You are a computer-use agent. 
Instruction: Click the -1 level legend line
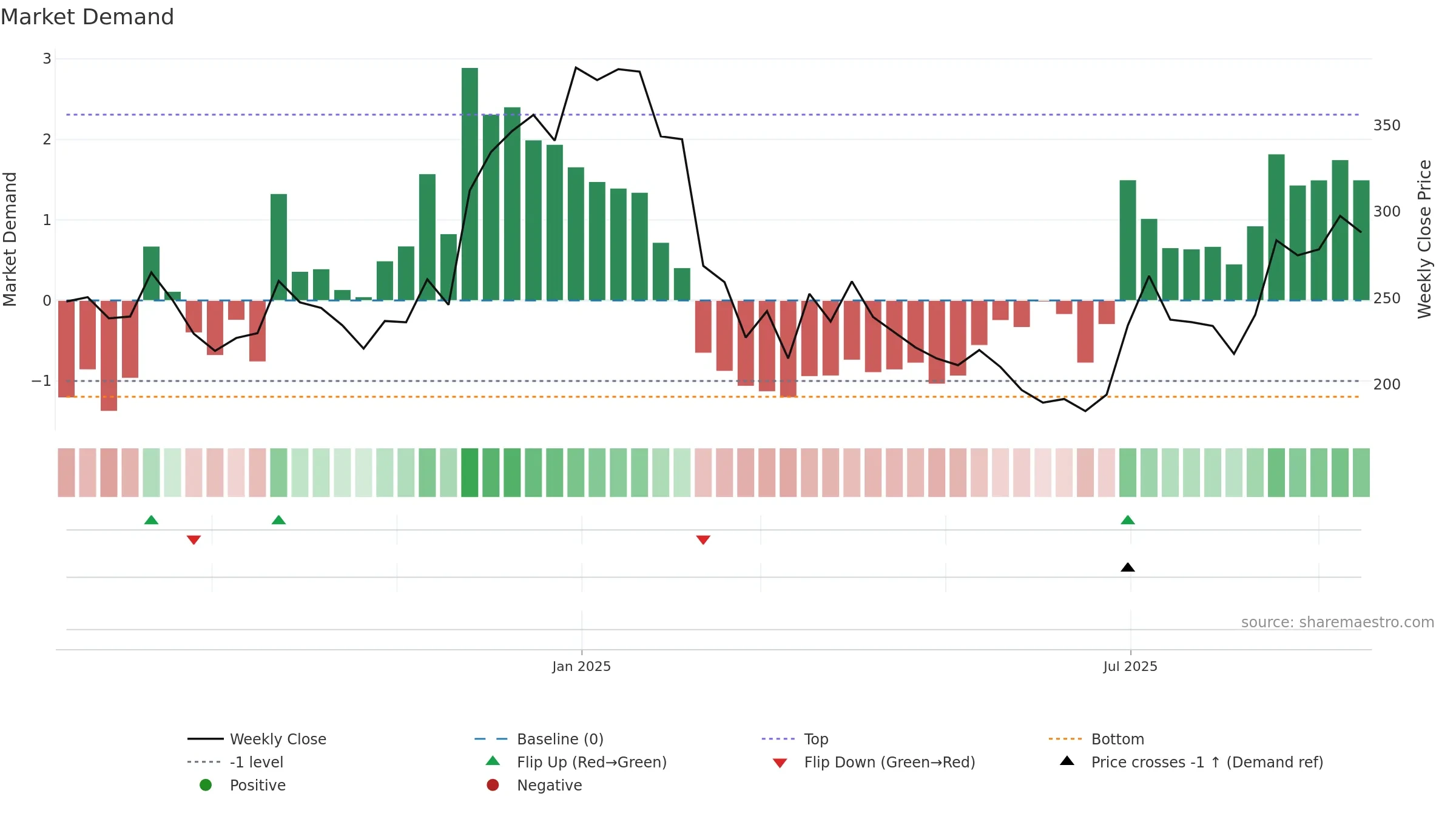click(x=205, y=762)
